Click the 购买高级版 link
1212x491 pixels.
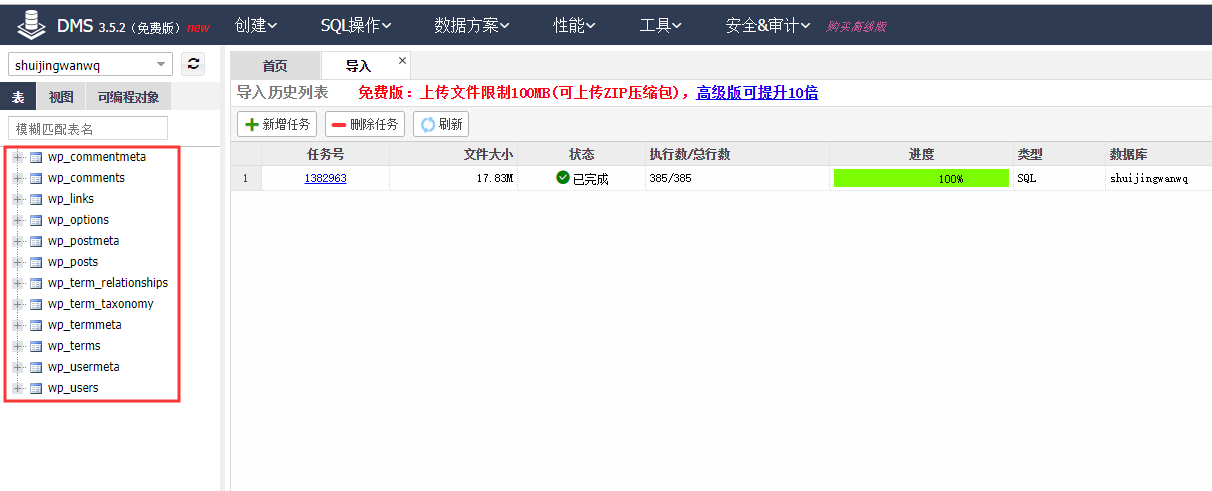[856, 27]
